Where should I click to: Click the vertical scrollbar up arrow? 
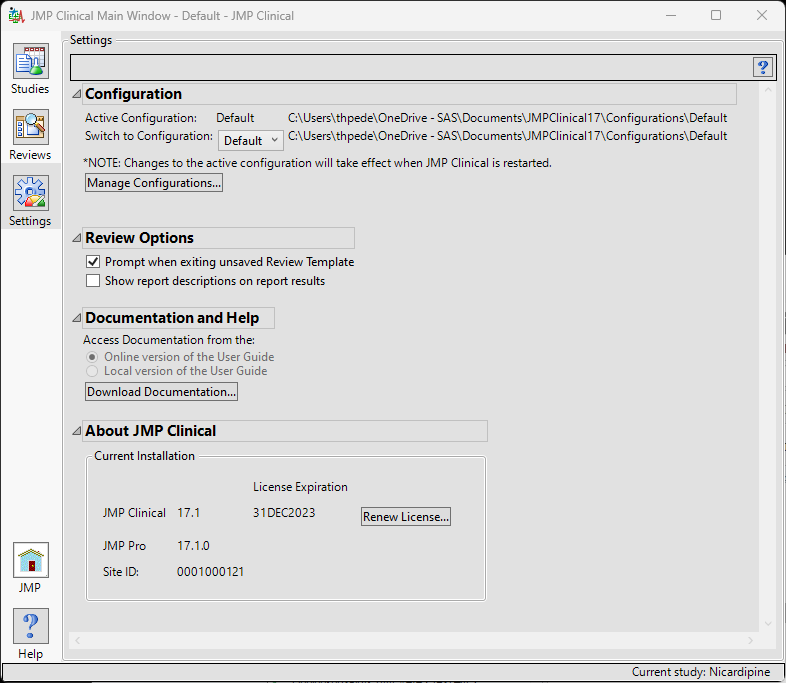768,90
